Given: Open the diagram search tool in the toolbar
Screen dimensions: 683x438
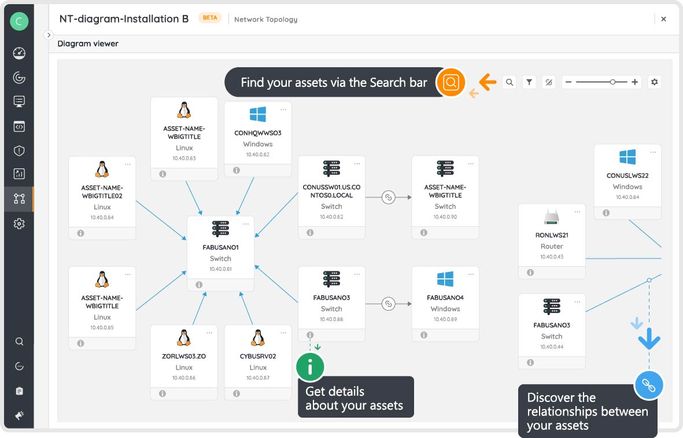Looking at the screenshot, I should (509, 82).
